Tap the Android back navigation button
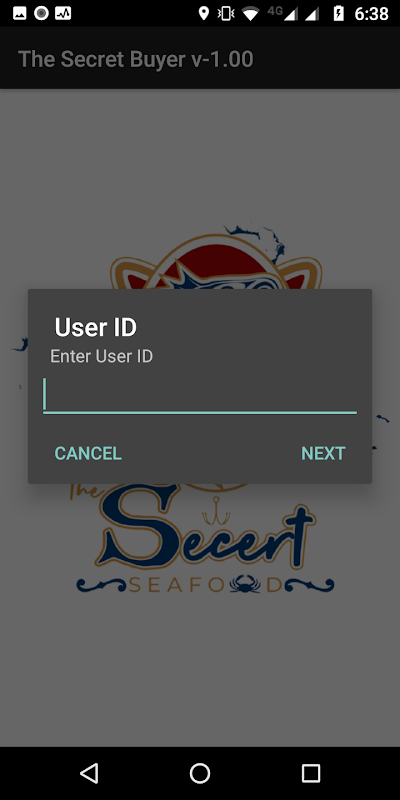Screen dimensions: 400x800 90,773
